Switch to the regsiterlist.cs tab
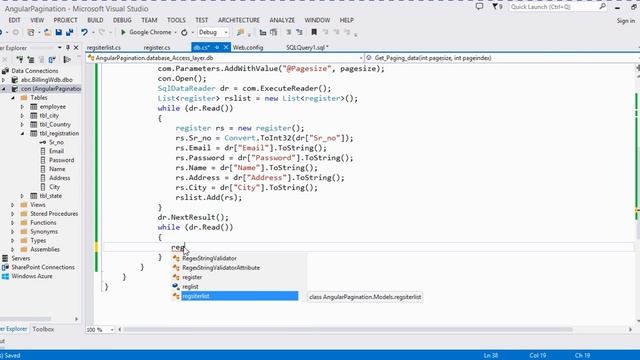The width and height of the screenshot is (640, 360). [104, 47]
